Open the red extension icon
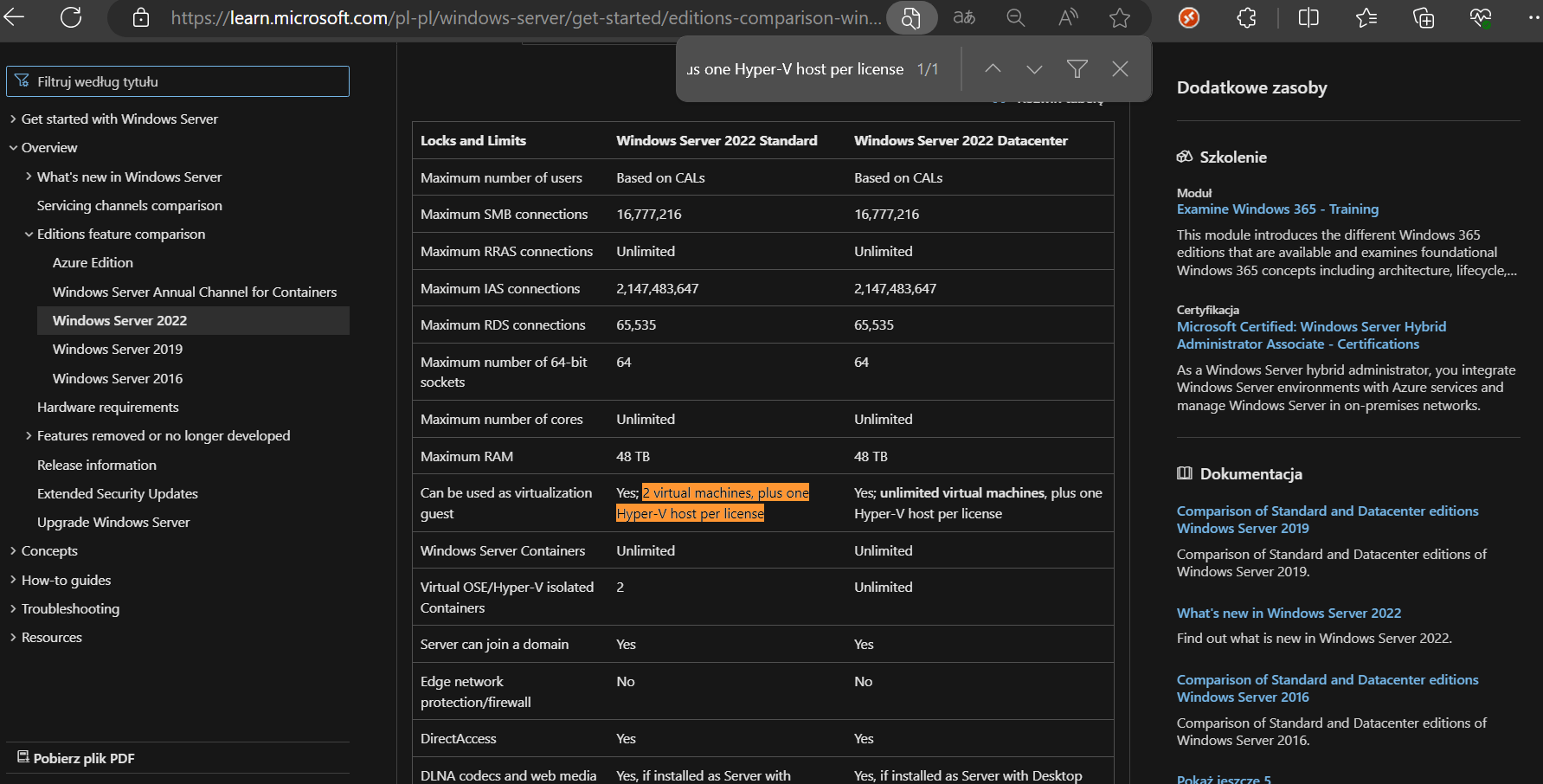Viewport: 1543px width, 784px height. [x=1189, y=17]
